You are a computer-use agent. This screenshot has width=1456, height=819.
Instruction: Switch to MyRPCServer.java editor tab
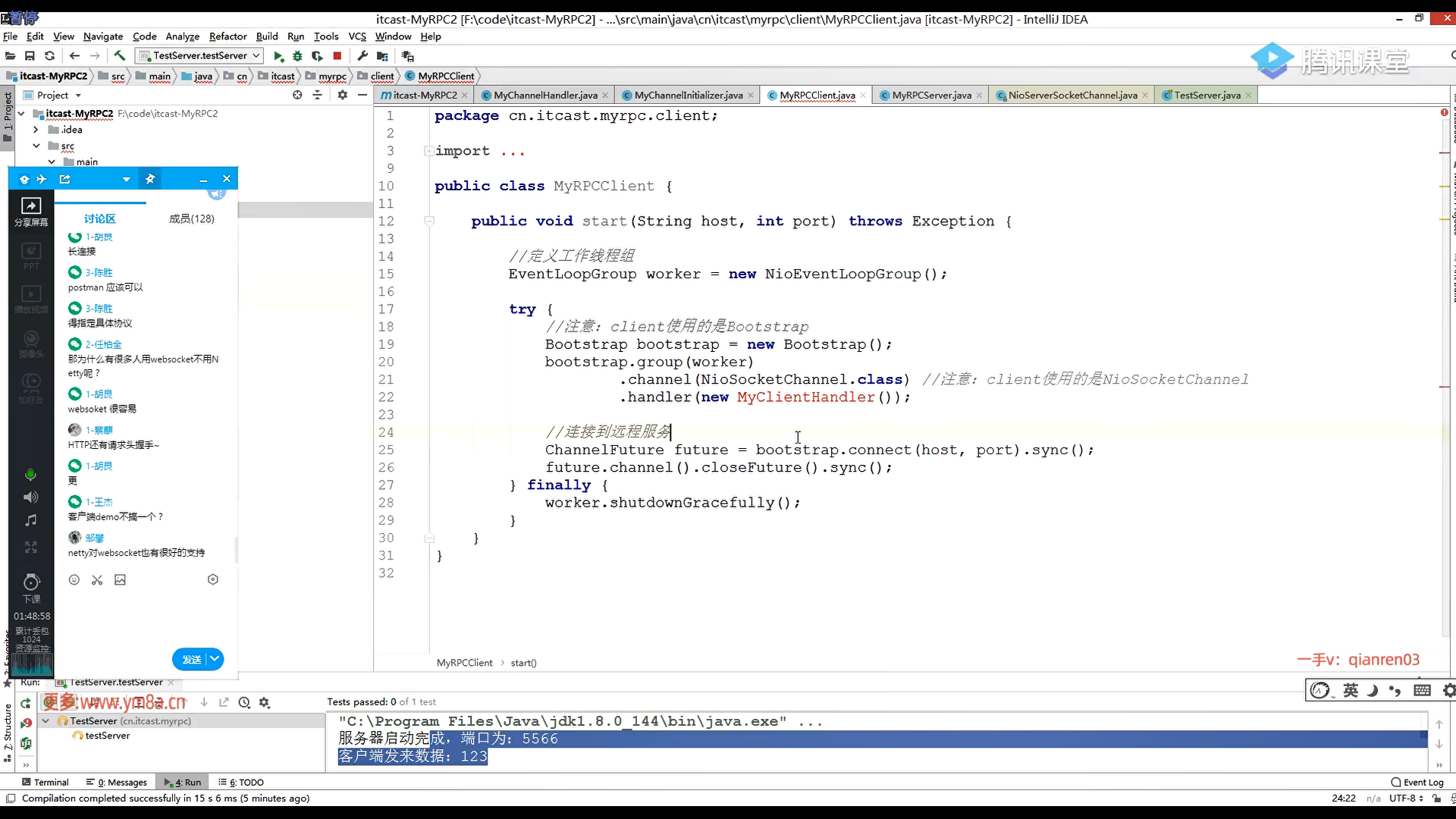click(x=930, y=95)
